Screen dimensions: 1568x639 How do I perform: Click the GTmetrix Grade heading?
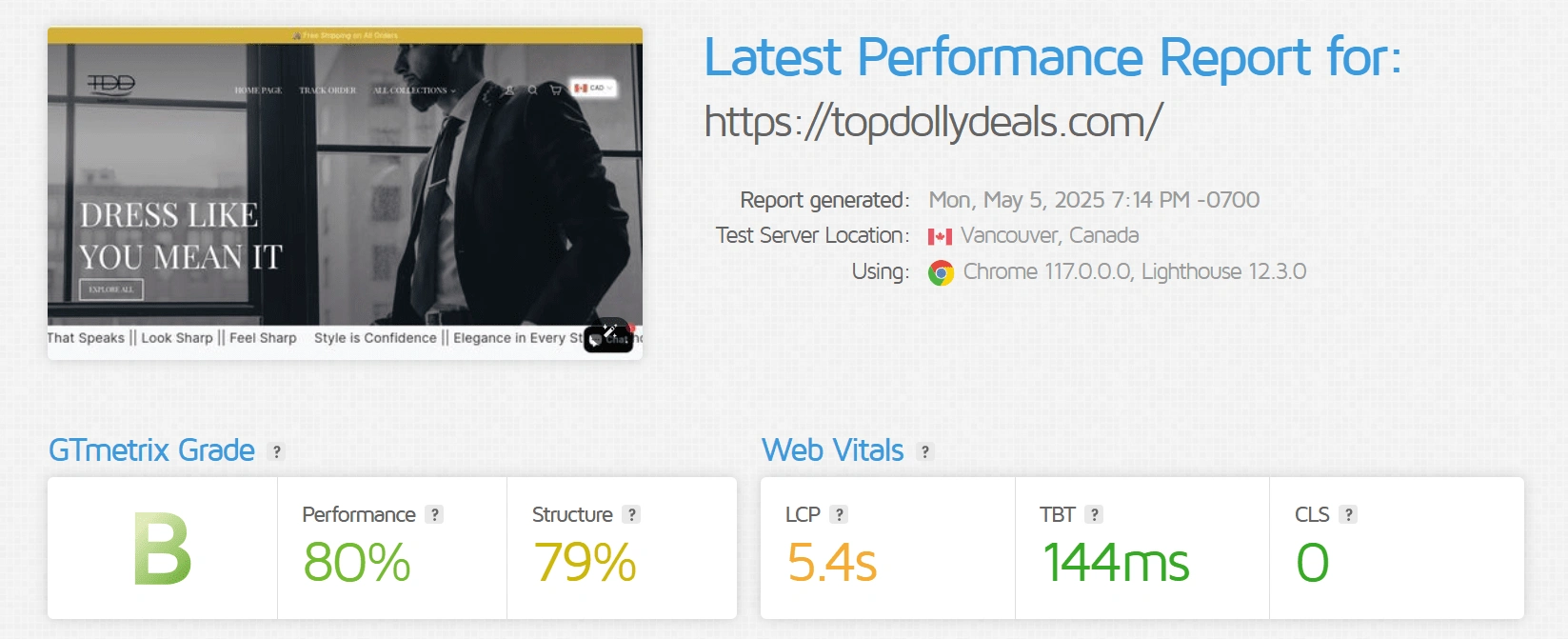click(x=152, y=449)
